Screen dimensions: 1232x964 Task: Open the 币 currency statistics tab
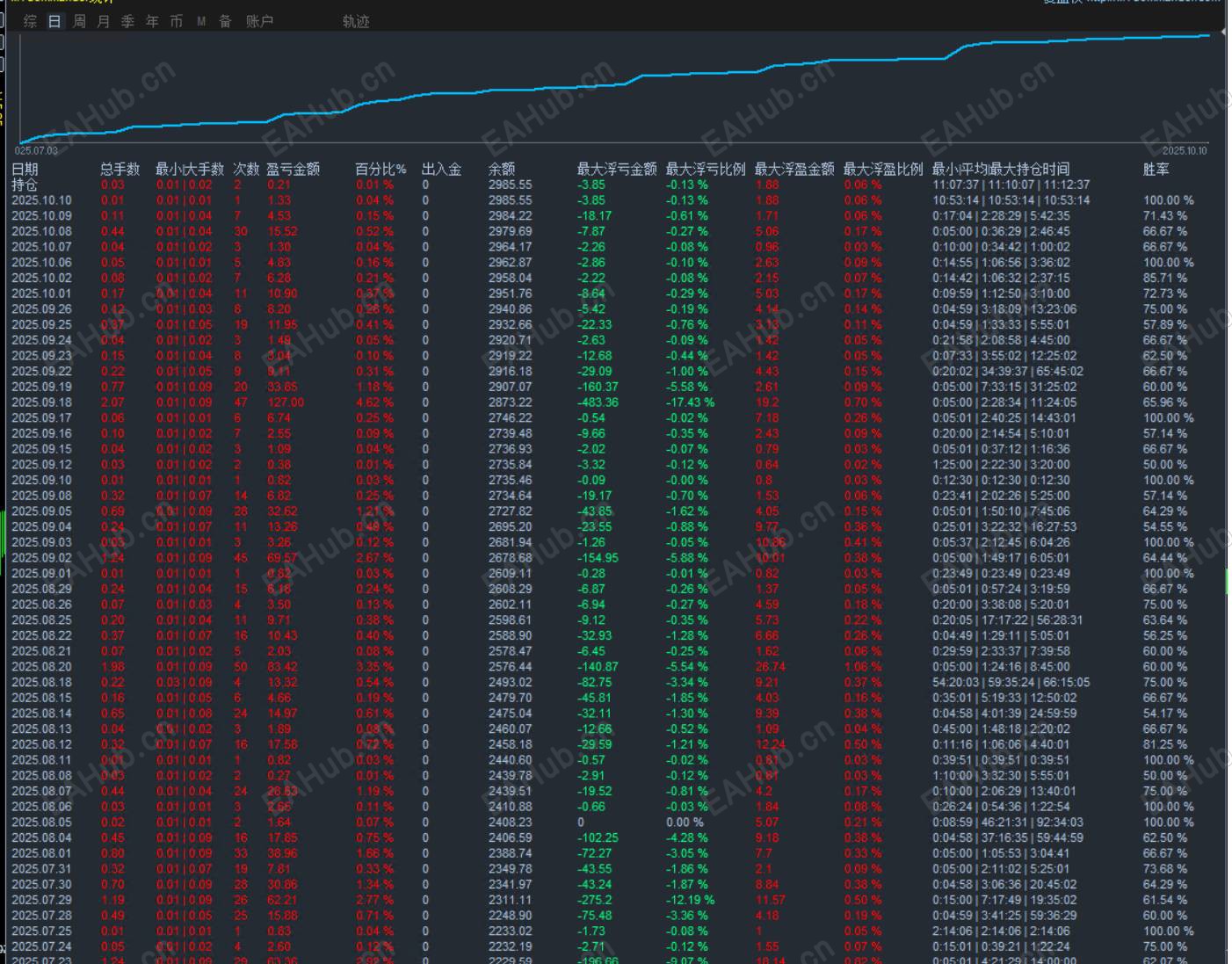(177, 21)
